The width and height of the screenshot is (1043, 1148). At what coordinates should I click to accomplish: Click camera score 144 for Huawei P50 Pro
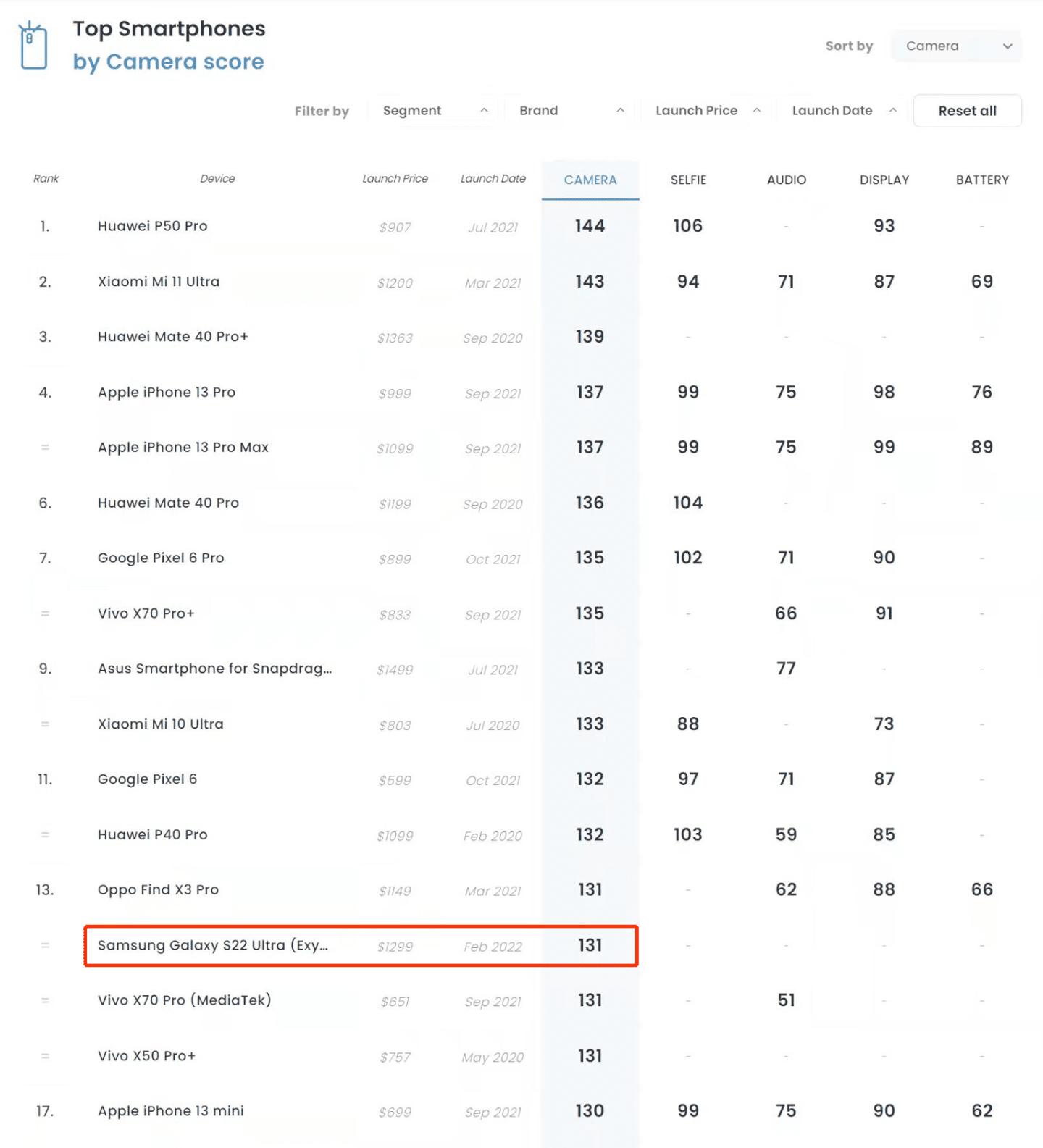[x=590, y=226]
